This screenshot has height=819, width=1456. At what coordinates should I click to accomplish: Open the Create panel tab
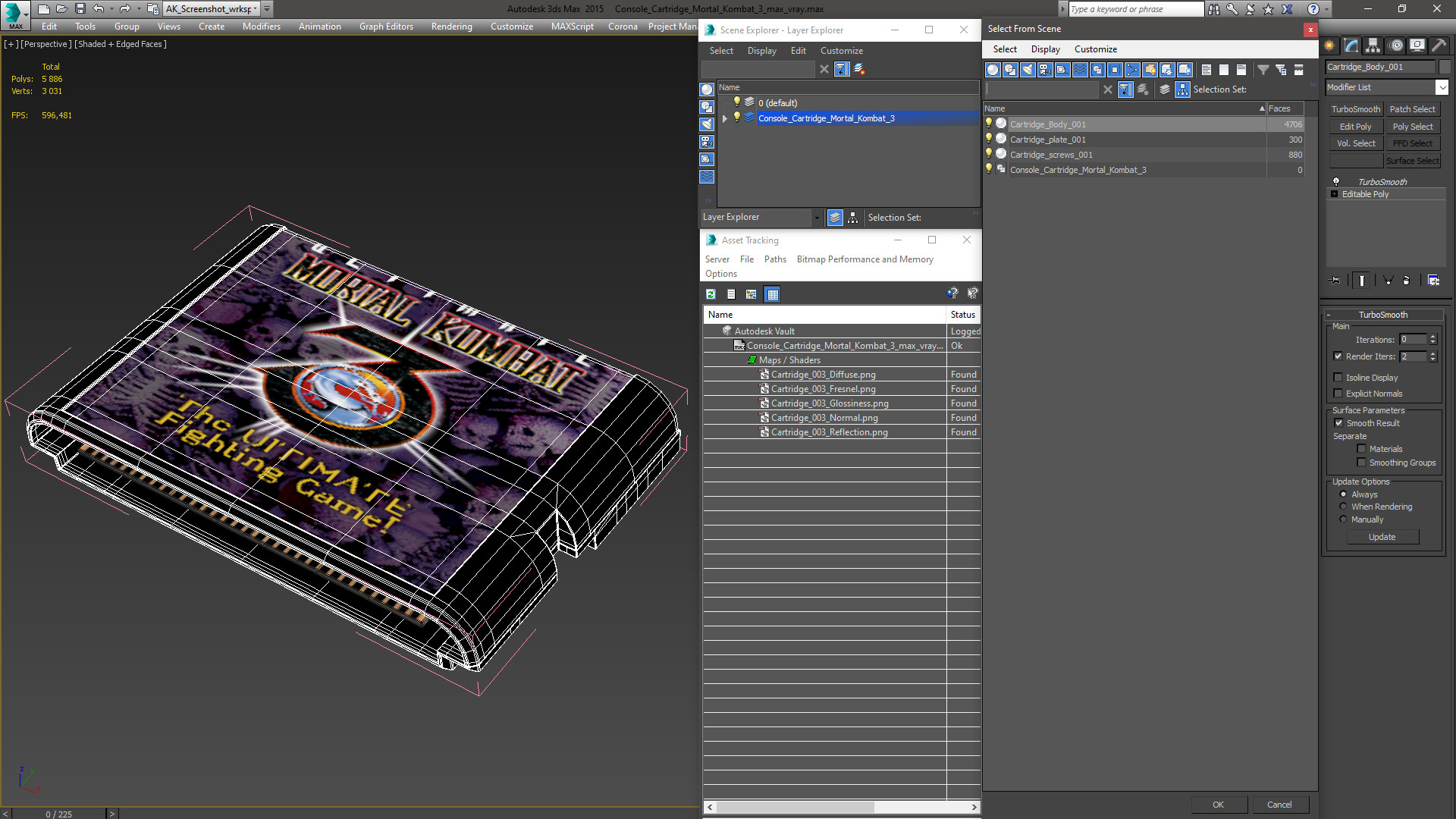pyautogui.click(x=1329, y=45)
